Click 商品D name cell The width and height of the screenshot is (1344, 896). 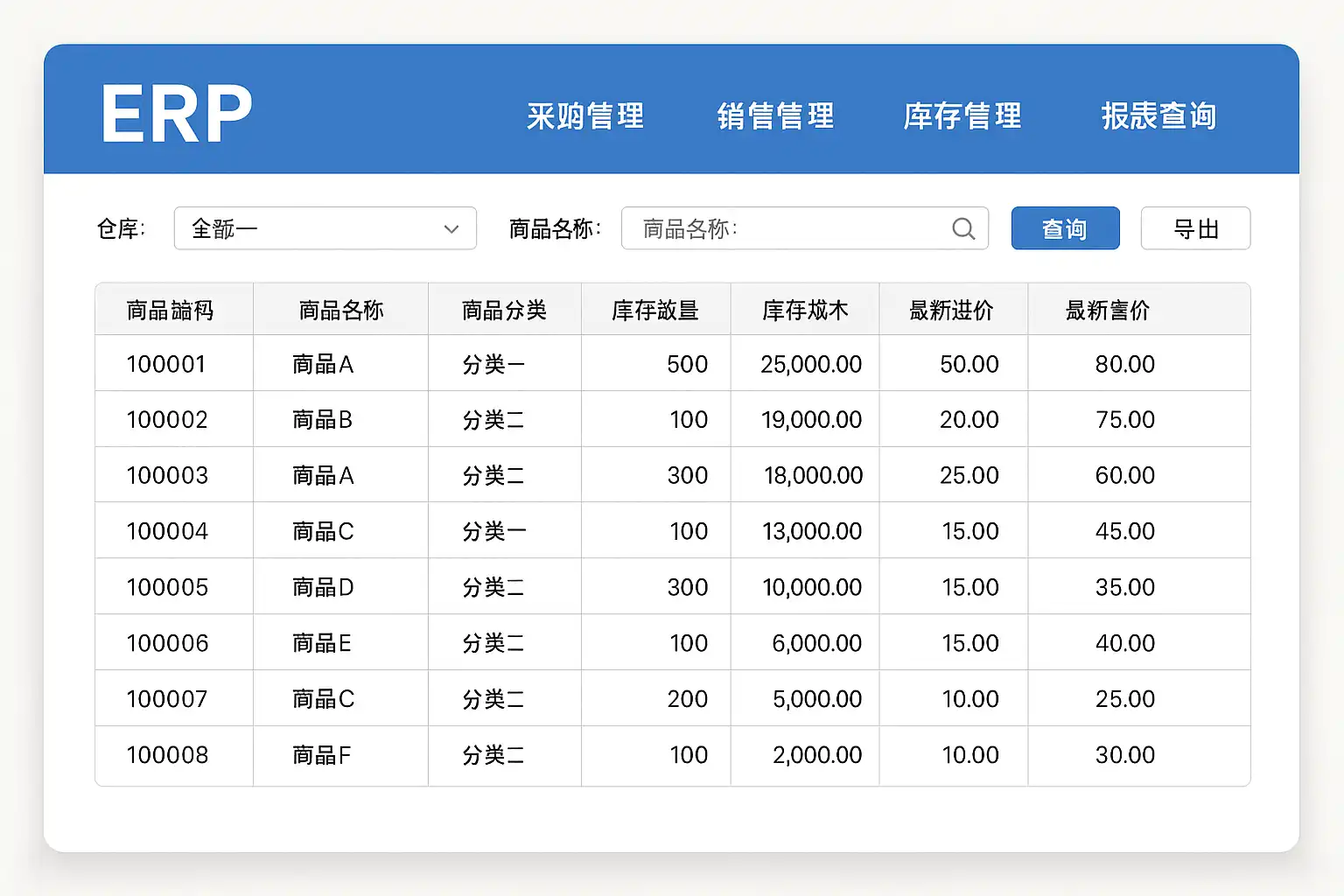[323, 587]
